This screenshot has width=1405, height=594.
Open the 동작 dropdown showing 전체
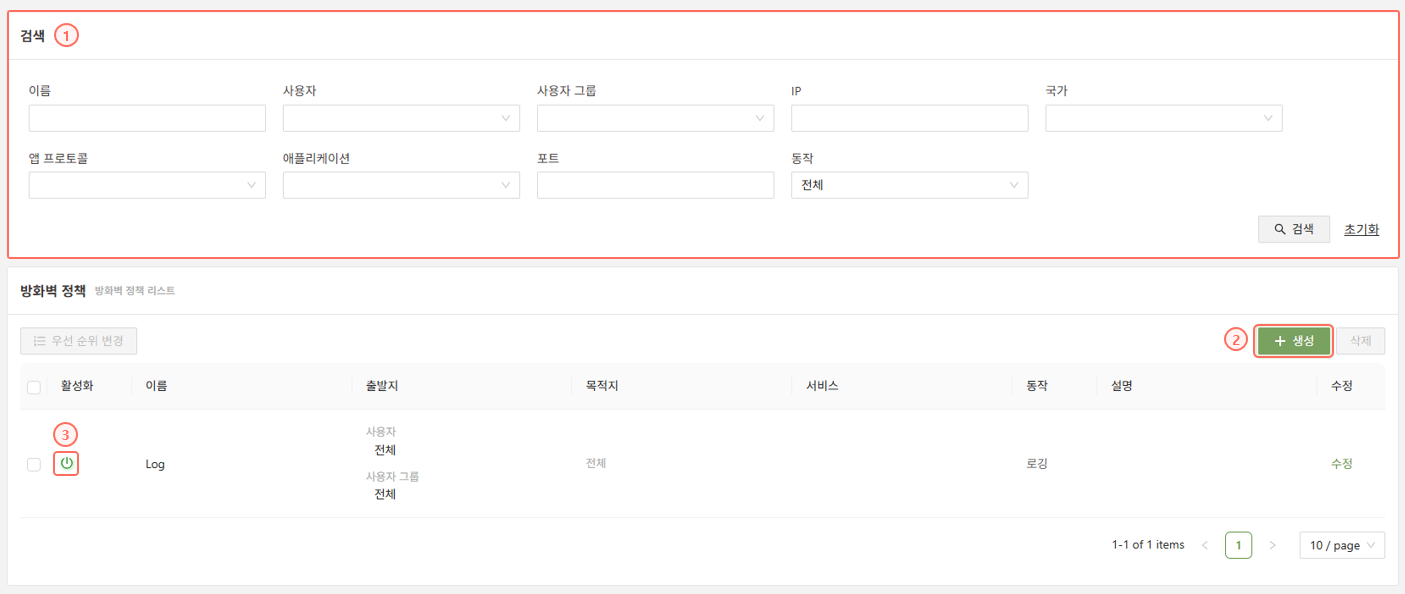(x=909, y=186)
